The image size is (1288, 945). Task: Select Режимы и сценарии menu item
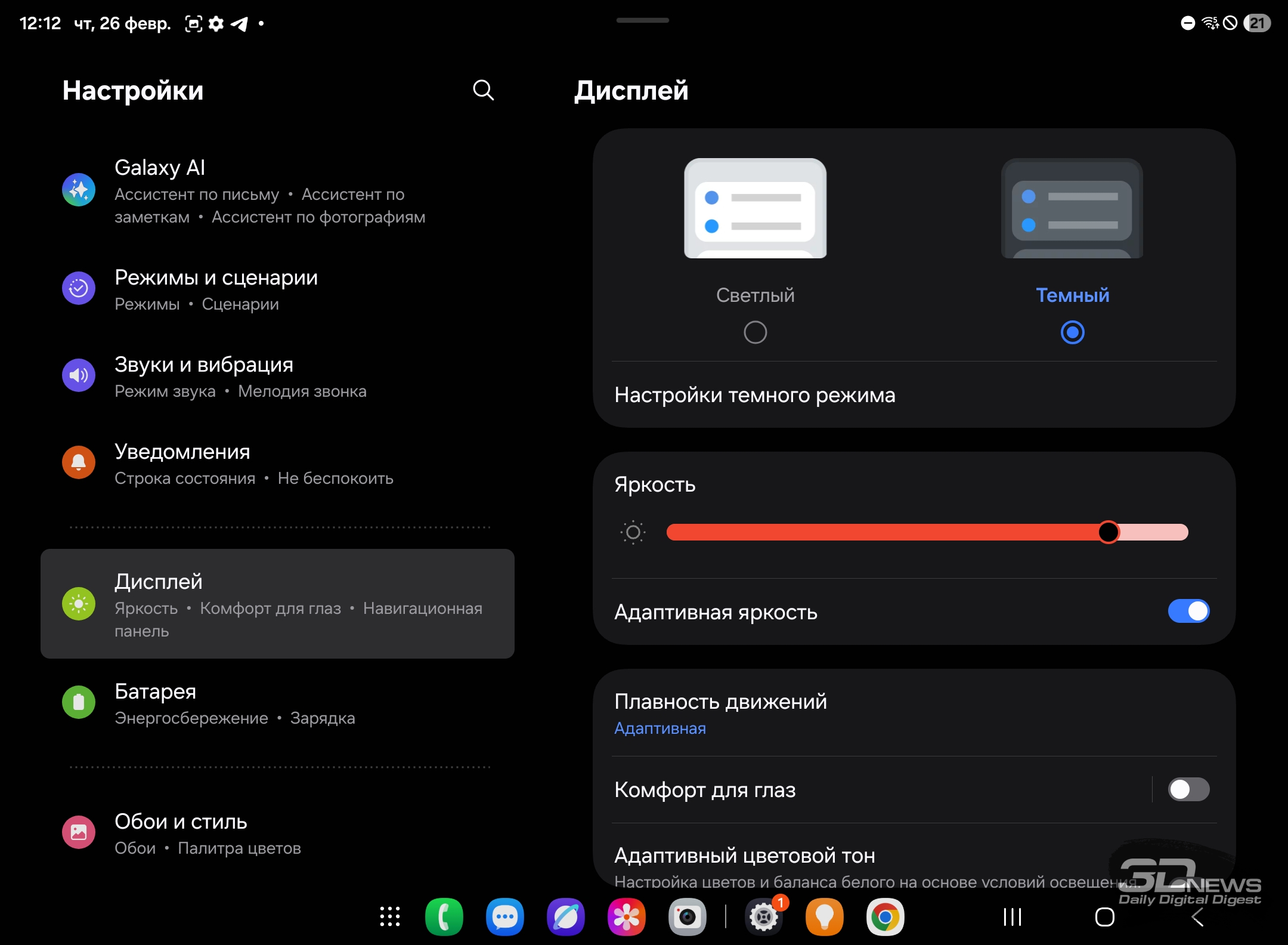(216, 289)
